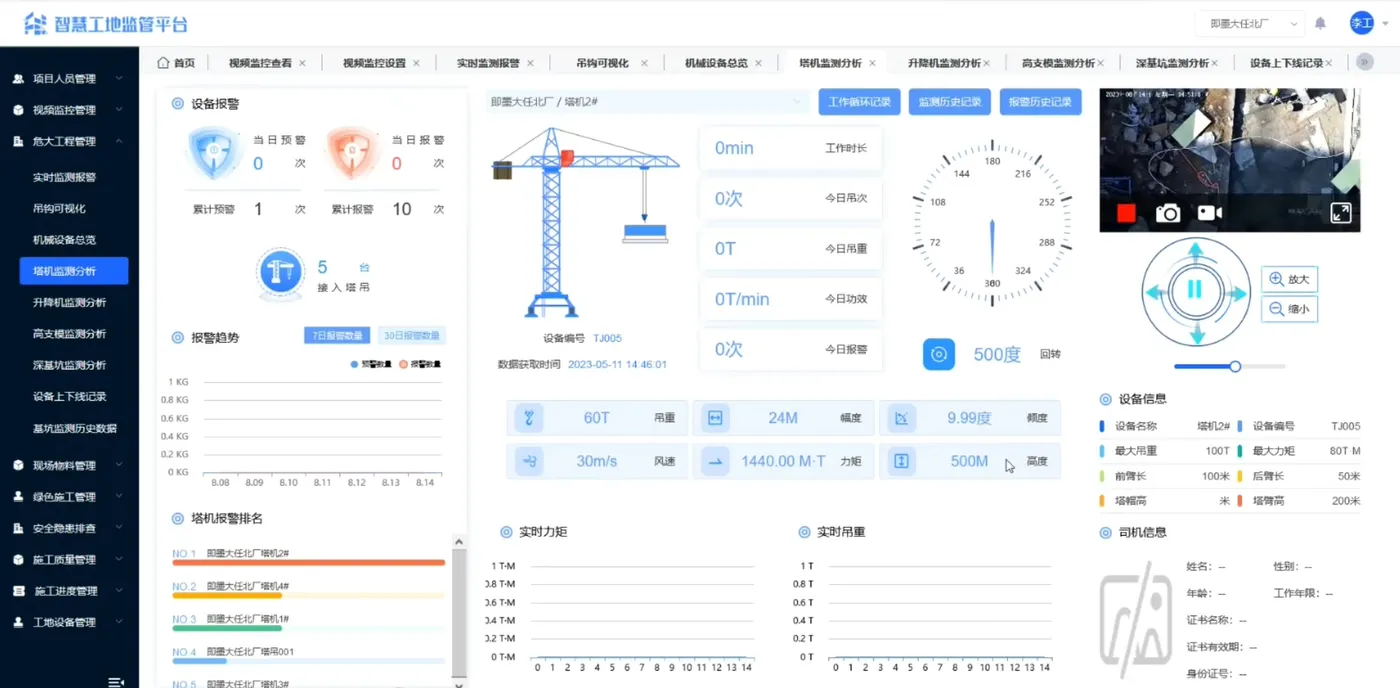Image resolution: width=1400 pixels, height=688 pixels.
Task: Click the tower crane ranking list scrollbar
Action: click(x=459, y=610)
